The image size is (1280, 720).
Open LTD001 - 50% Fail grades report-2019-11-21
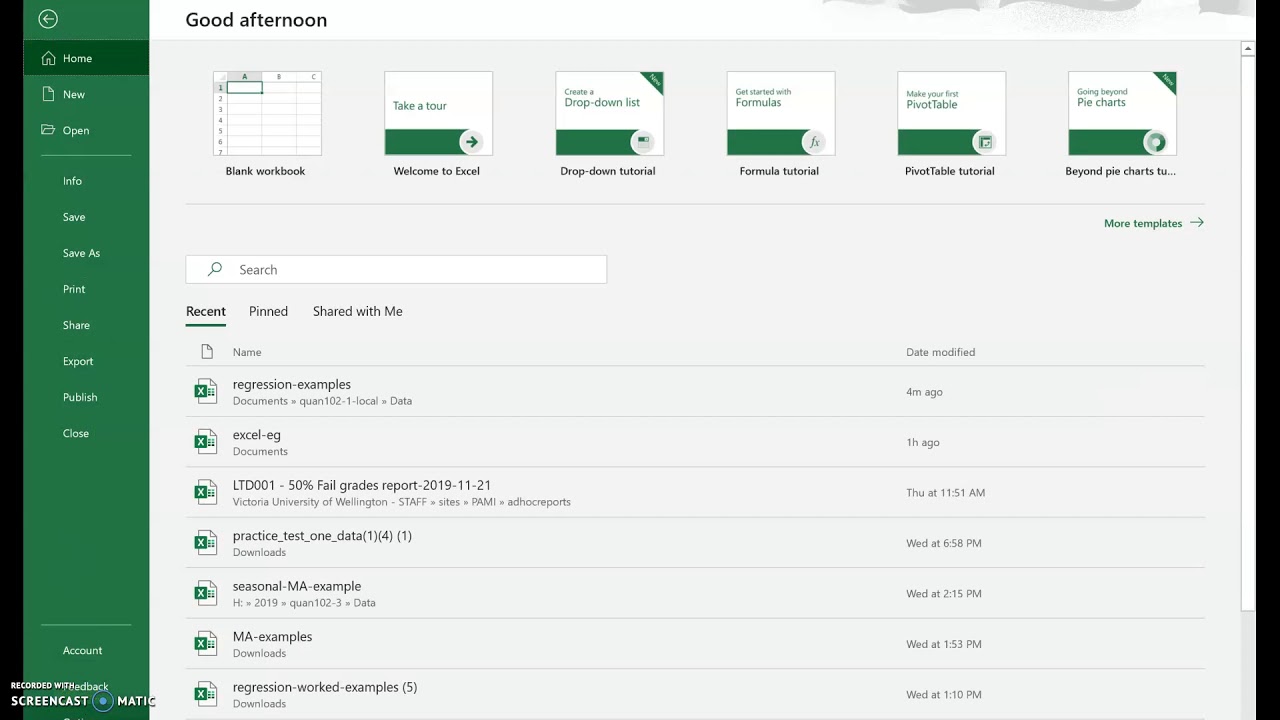[695, 493]
